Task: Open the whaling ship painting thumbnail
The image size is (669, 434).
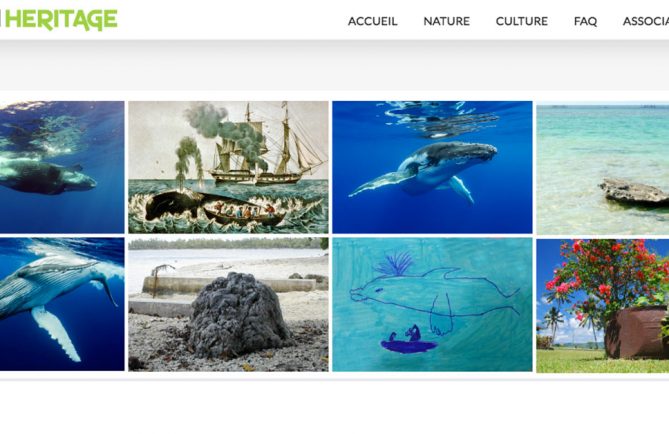Action: pyautogui.click(x=228, y=167)
